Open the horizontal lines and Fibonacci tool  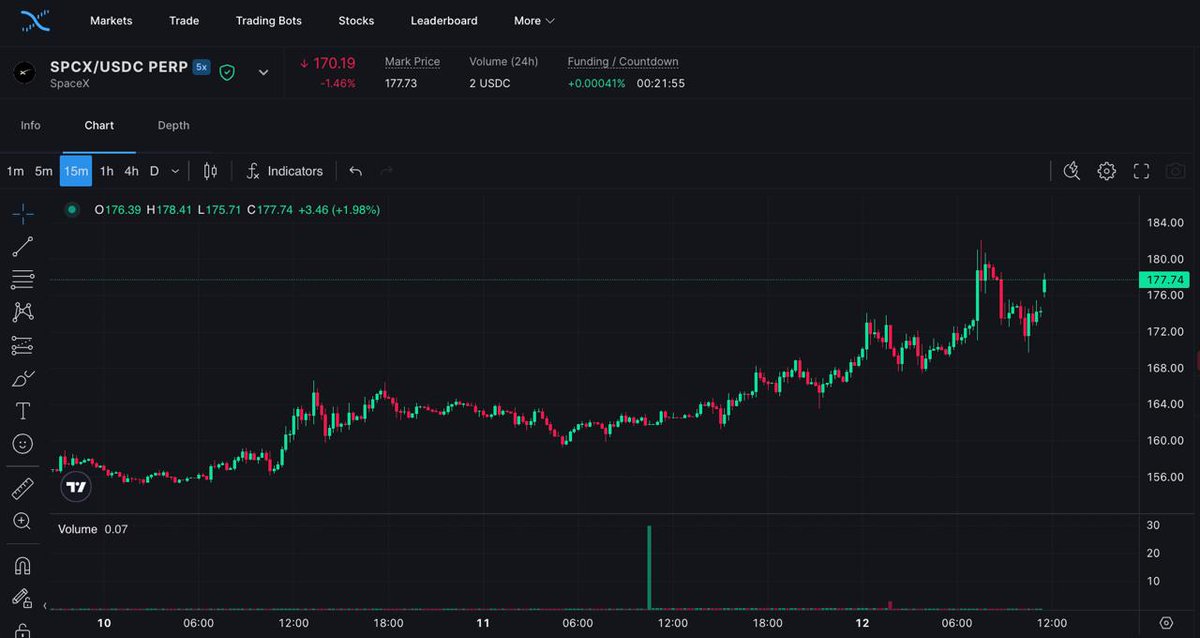coord(22,279)
